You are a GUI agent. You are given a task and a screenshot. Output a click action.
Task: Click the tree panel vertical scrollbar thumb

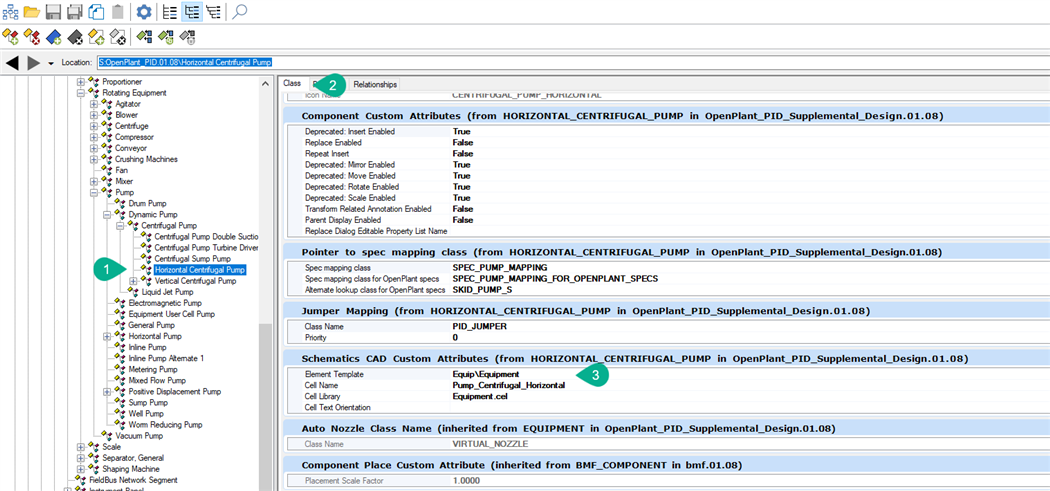point(265,407)
